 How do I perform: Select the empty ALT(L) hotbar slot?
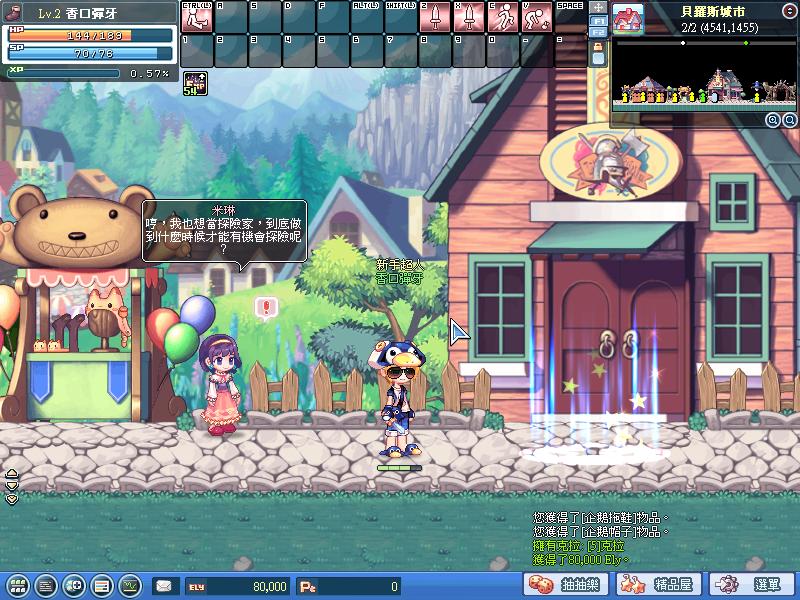(x=367, y=17)
